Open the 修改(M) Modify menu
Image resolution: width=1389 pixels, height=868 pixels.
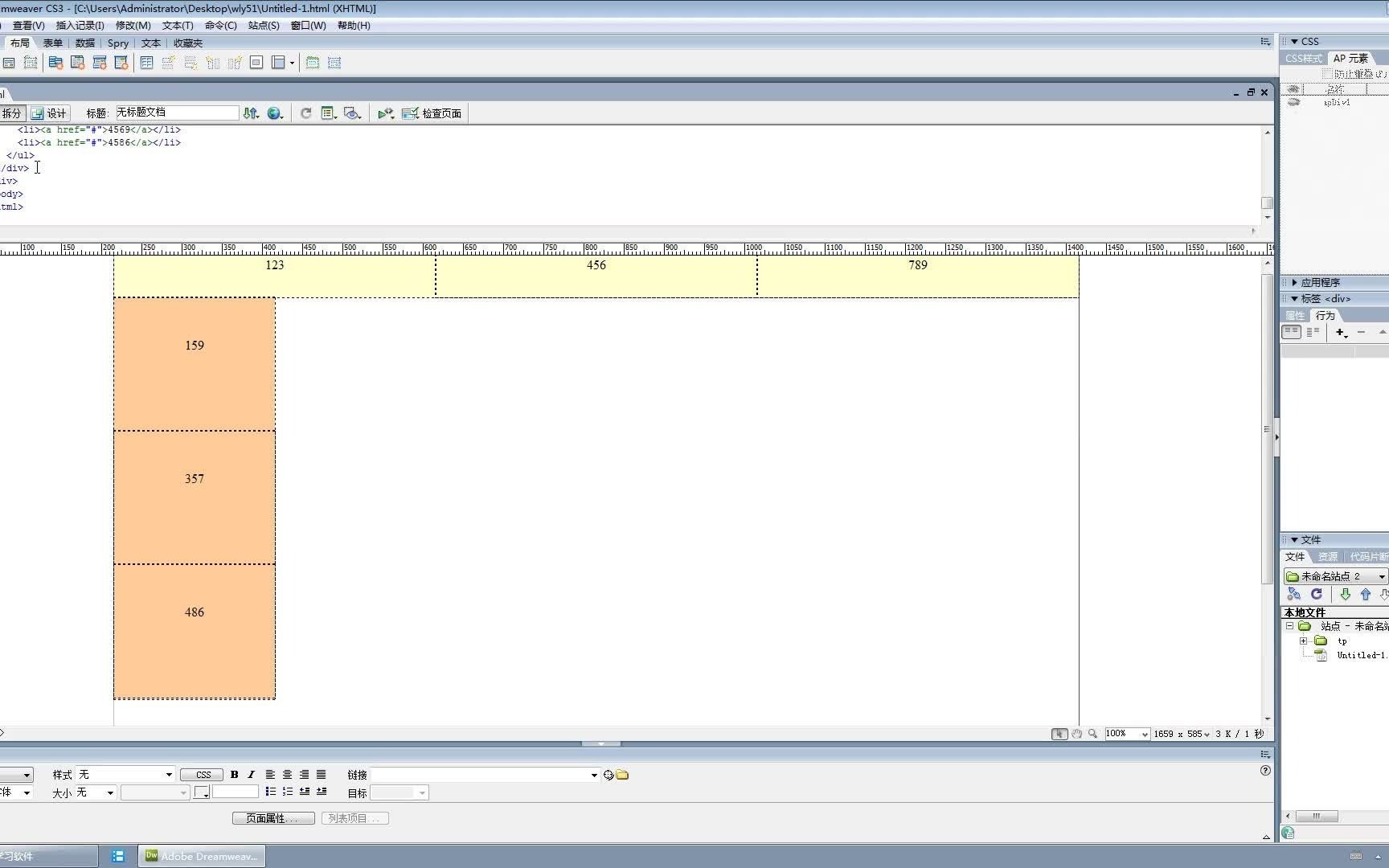(x=133, y=25)
